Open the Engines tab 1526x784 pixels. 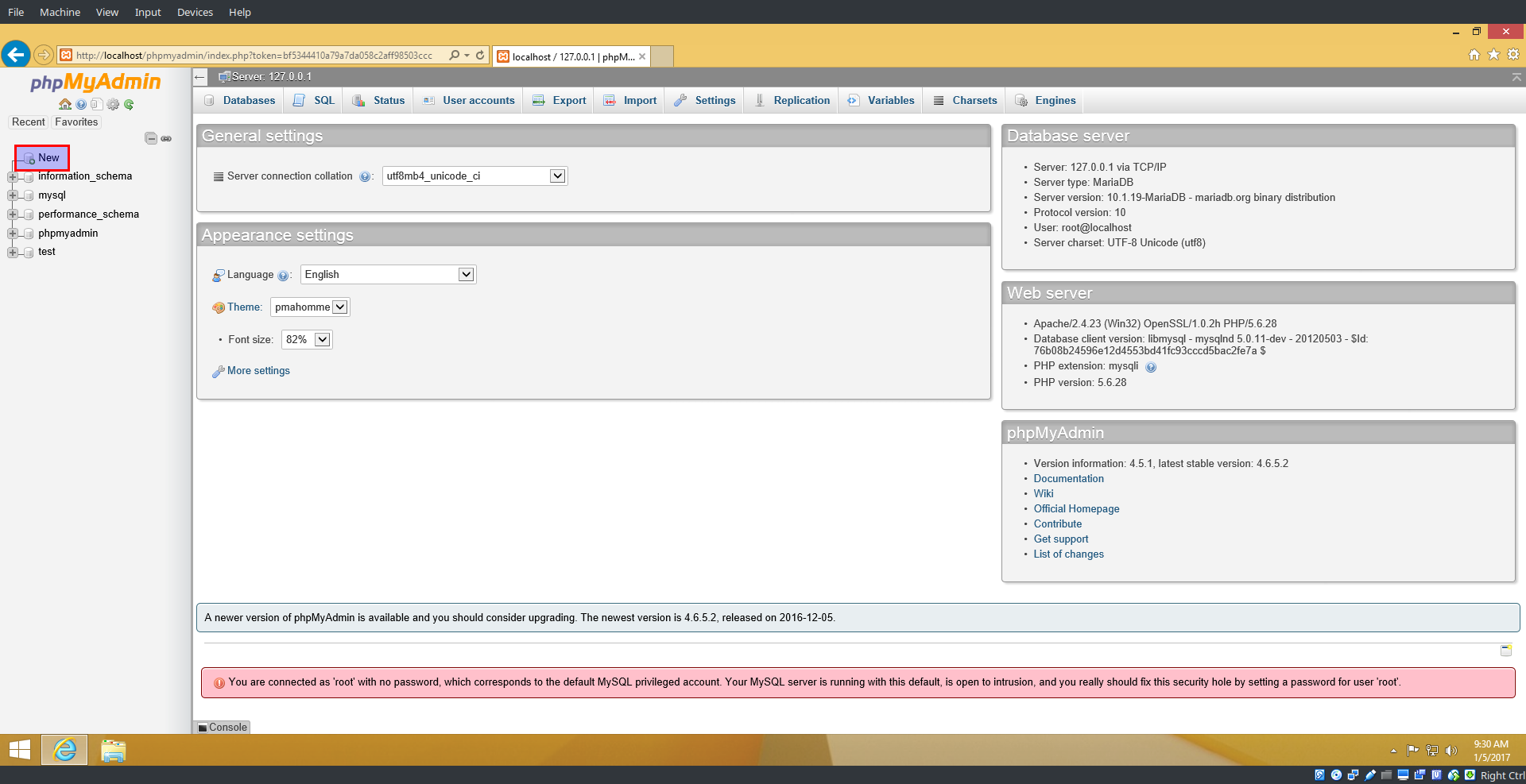point(1045,100)
